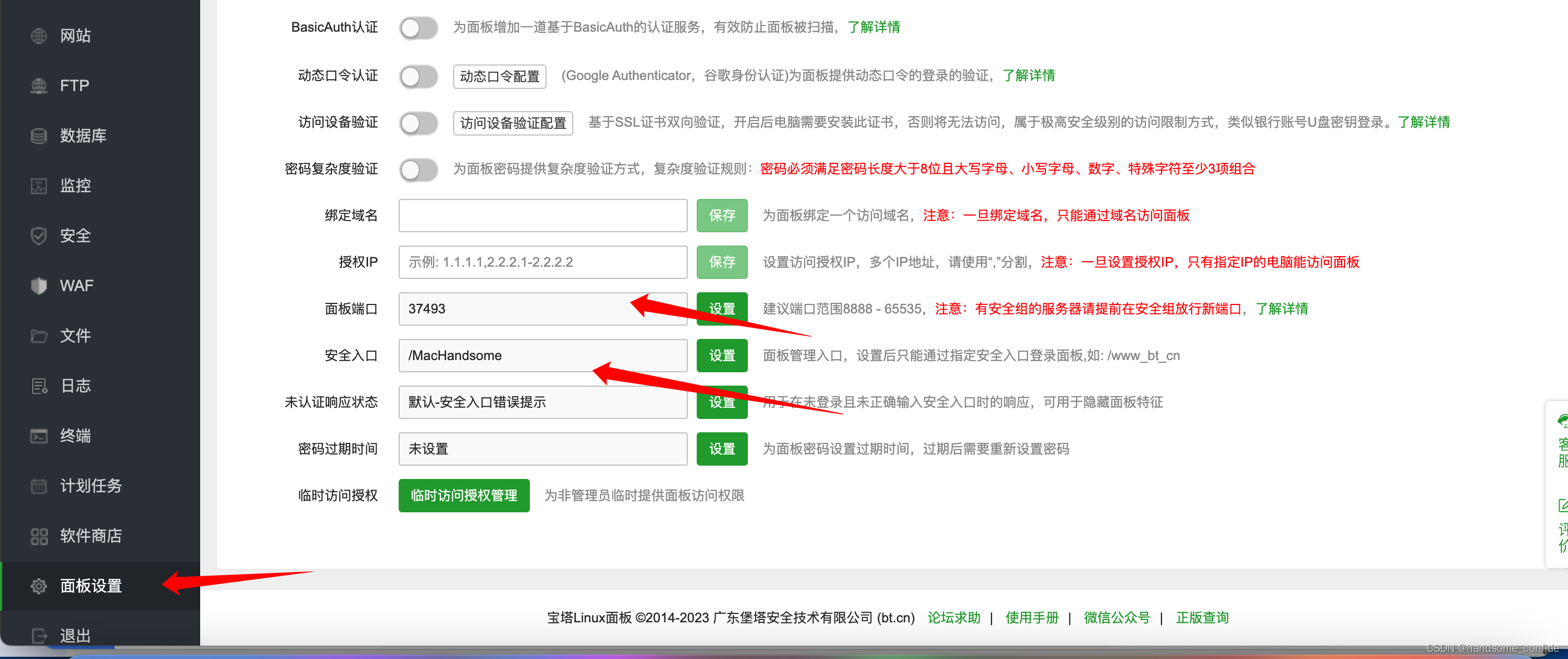The width and height of the screenshot is (1568, 659).
Task: Click the WAF shield icon
Action: pos(38,286)
